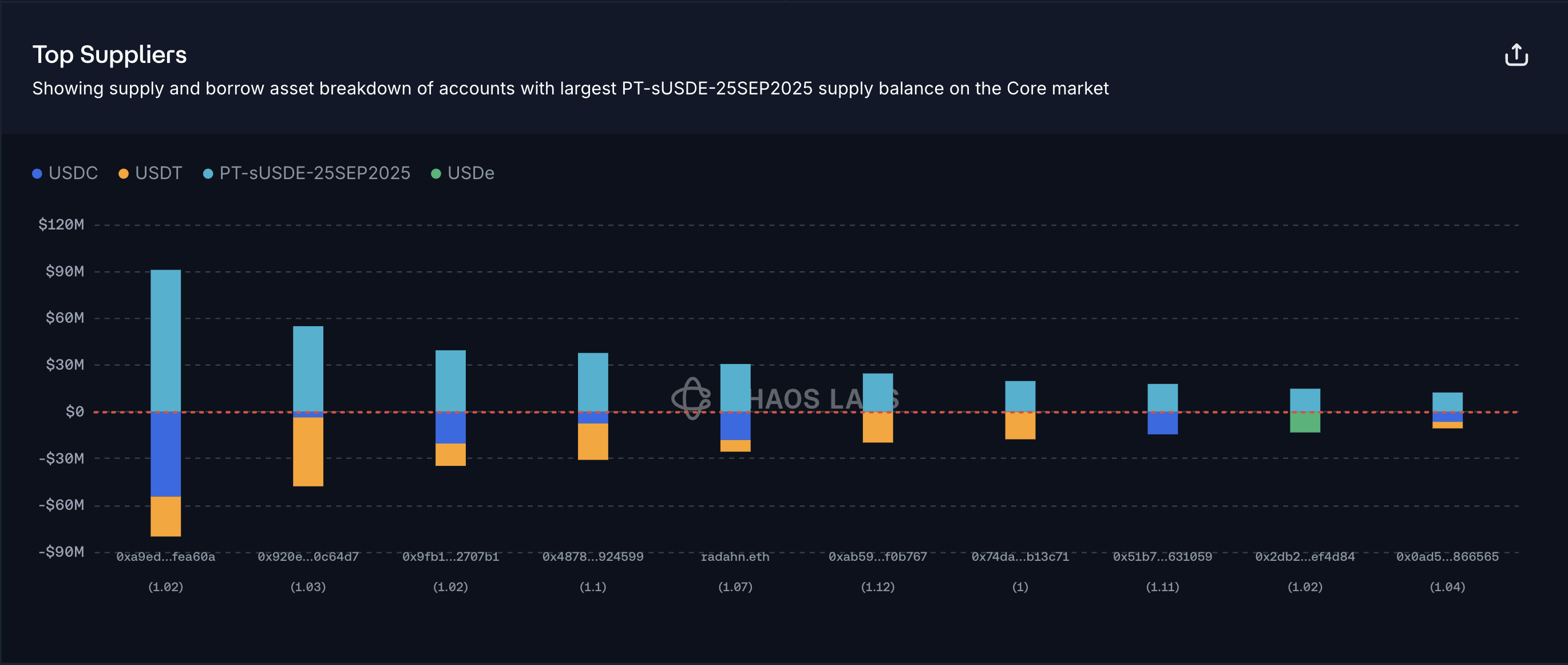Viewport: 1568px width, 665px height.
Task: Open account label 0x4878...924599
Action: click(593, 557)
